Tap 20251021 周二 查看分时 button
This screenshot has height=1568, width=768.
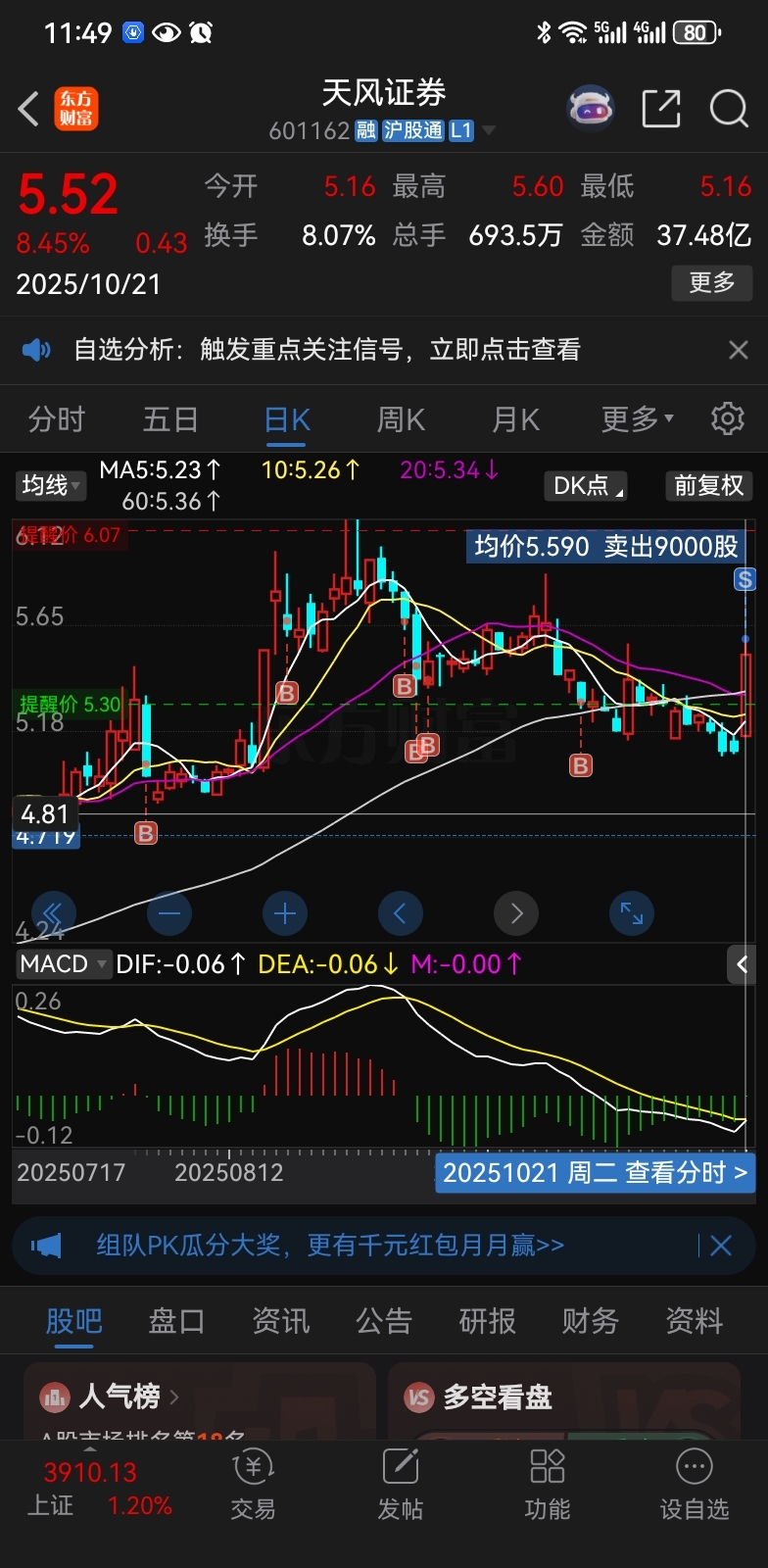coord(595,1173)
